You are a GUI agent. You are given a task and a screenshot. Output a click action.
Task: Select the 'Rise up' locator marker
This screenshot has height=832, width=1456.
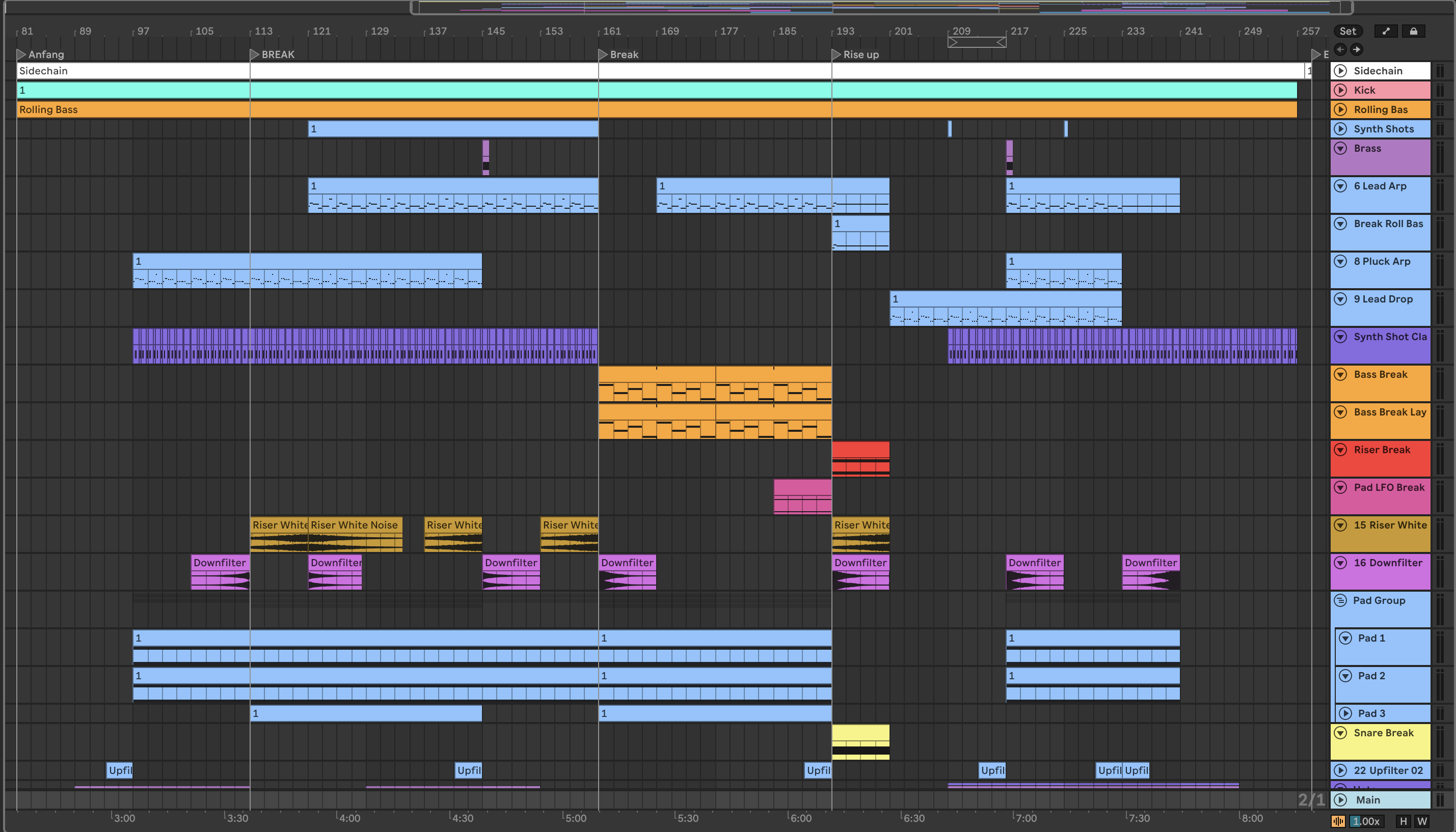click(837, 55)
